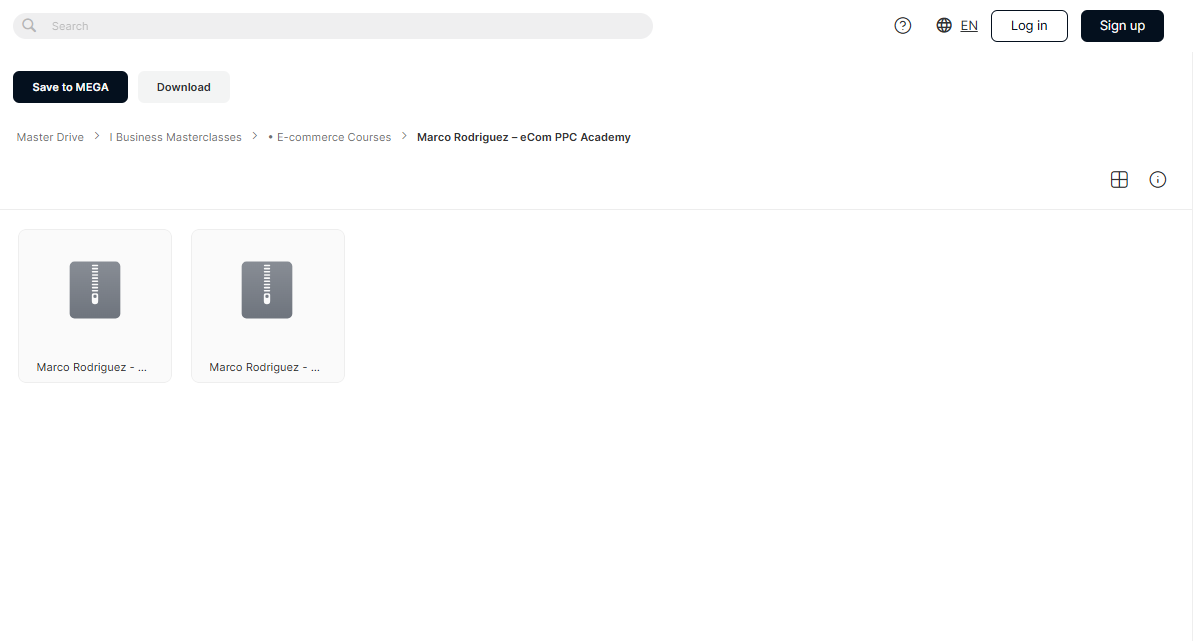Focus the Search input field
Image resolution: width=1193 pixels, height=641 pixels.
[x=332, y=26]
